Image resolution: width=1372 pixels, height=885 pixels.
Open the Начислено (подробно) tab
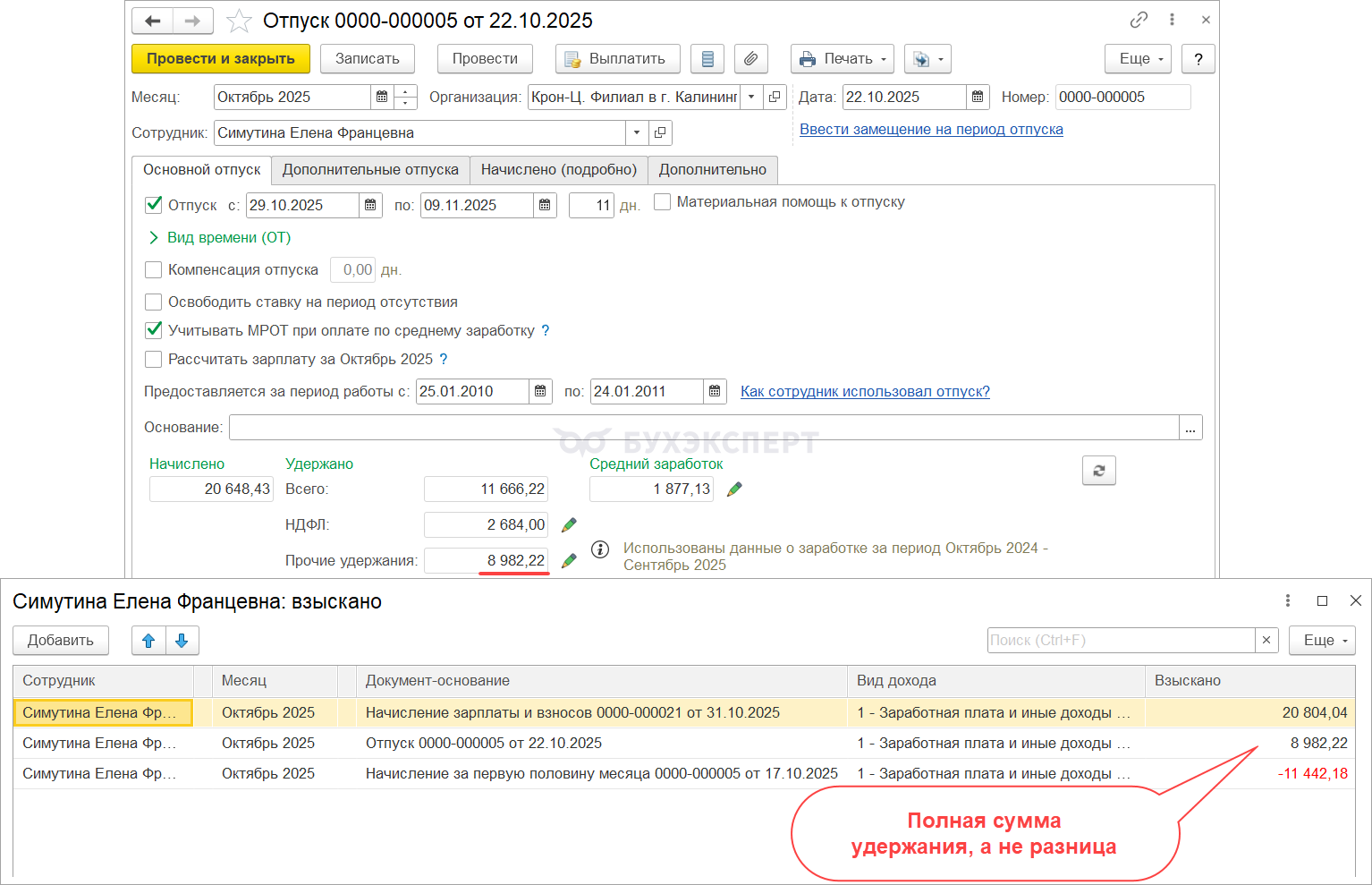point(558,170)
